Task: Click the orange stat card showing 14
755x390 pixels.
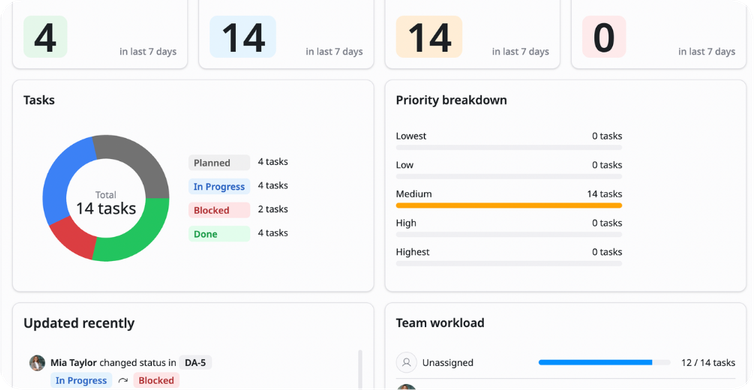Action: [472, 34]
